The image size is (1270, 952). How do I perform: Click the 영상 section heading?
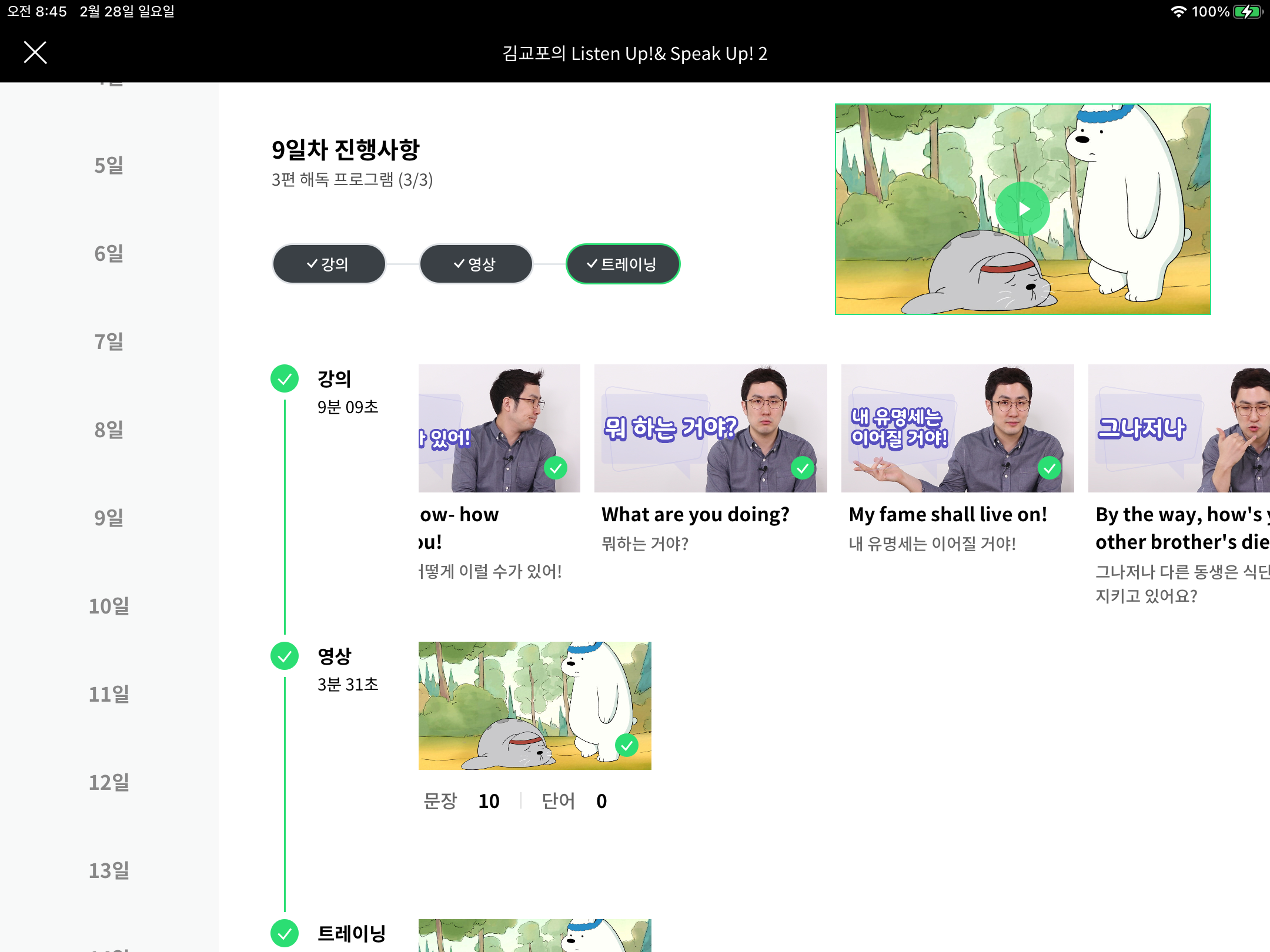(334, 656)
